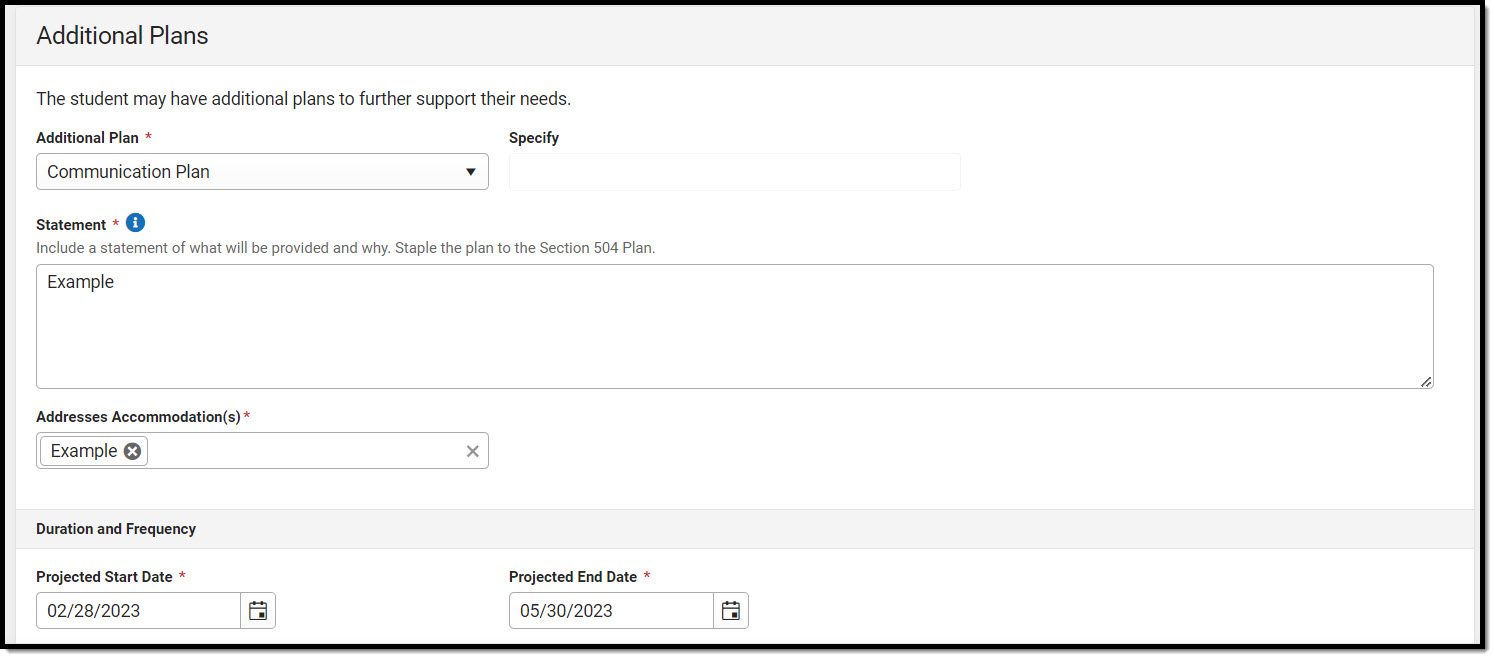Remove the Example accommodation chip
This screenshot has width=1495, height=659.
(132, 451)
